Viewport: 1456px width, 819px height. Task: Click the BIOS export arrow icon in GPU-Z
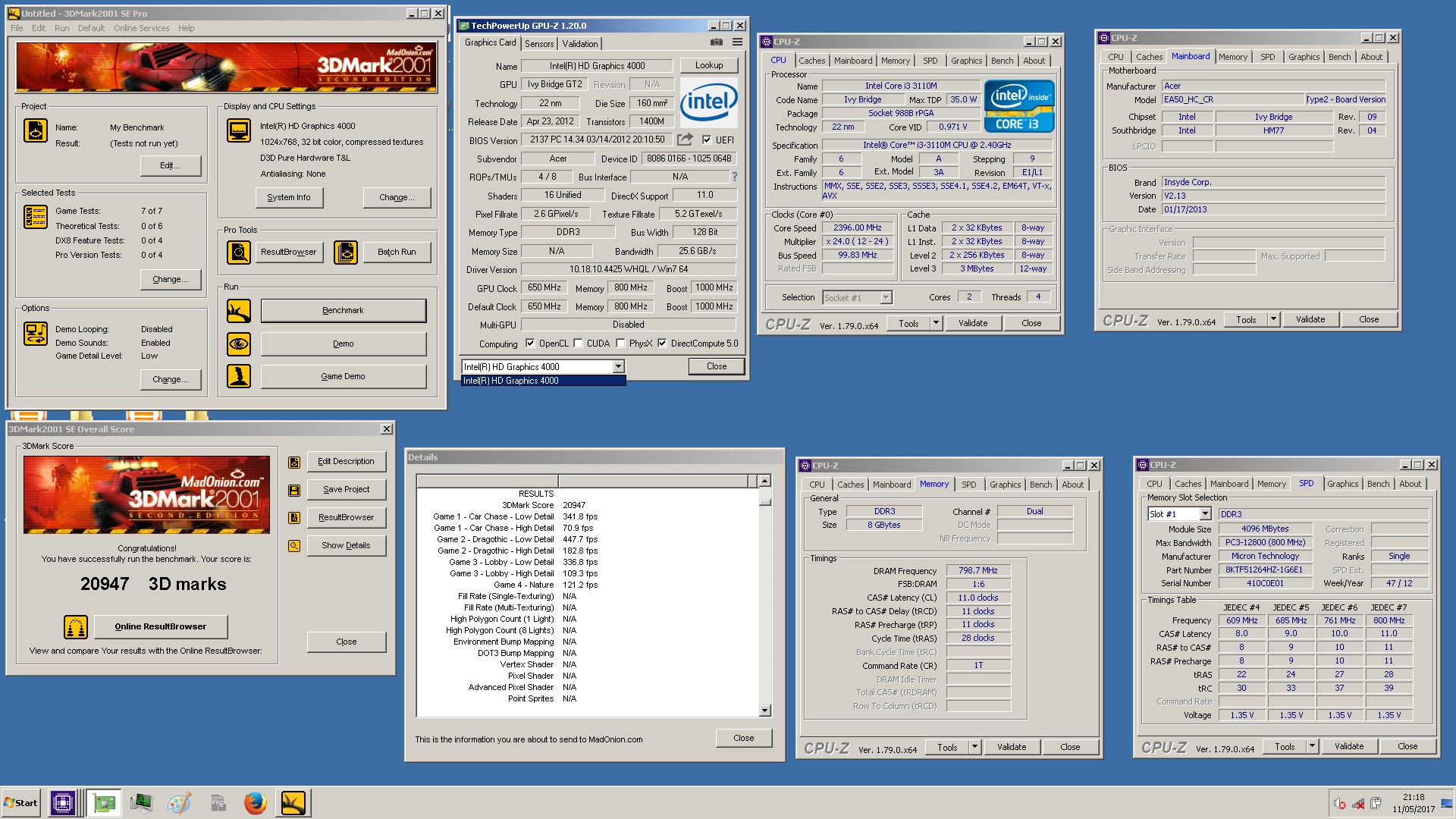click(x=685, y=140)
